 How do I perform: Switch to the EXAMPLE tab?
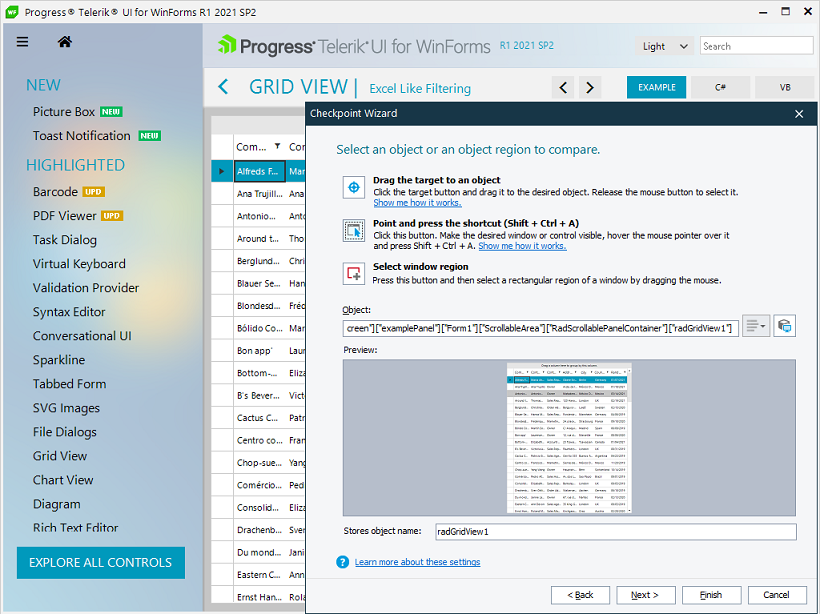click(x=656, y=87)
